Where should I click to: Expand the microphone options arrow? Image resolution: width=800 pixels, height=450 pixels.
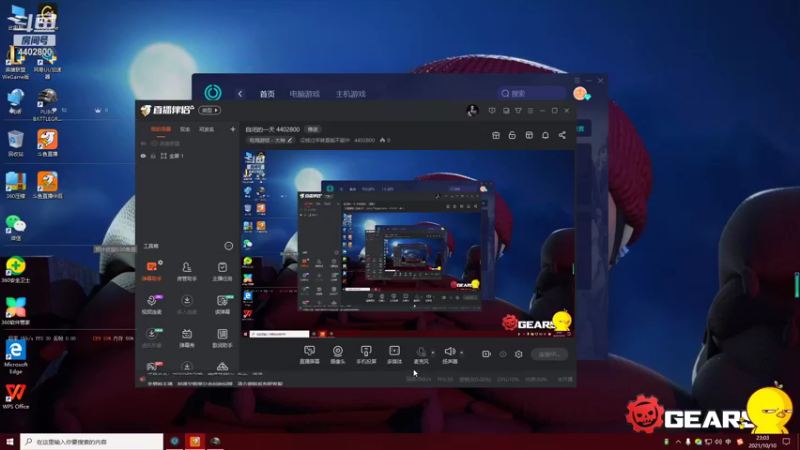(x=433, y=353)
